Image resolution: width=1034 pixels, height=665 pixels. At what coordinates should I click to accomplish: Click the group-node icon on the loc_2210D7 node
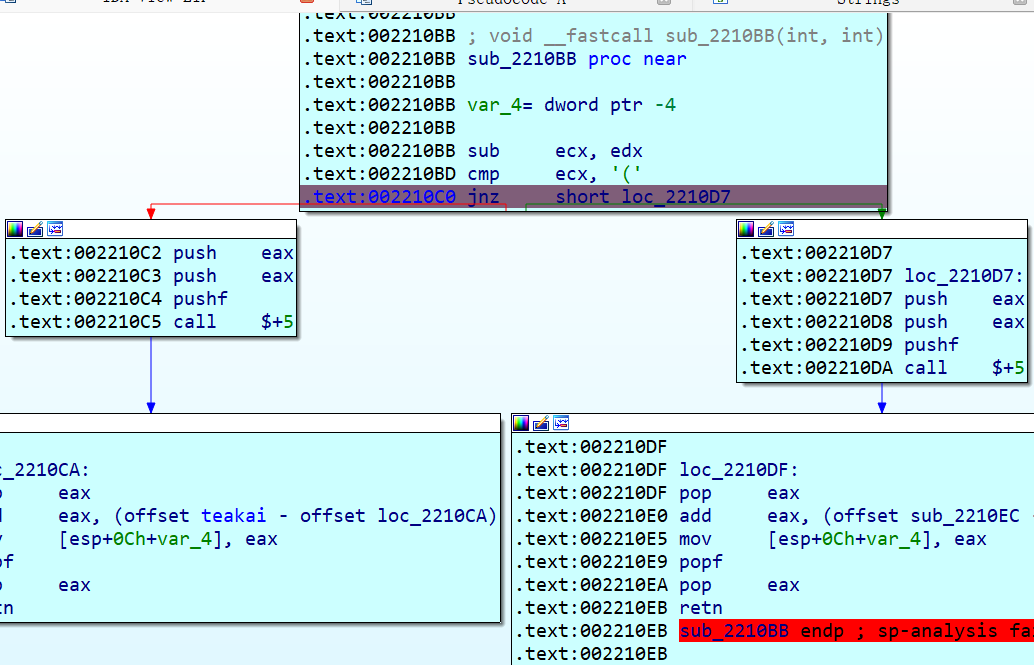786,228
